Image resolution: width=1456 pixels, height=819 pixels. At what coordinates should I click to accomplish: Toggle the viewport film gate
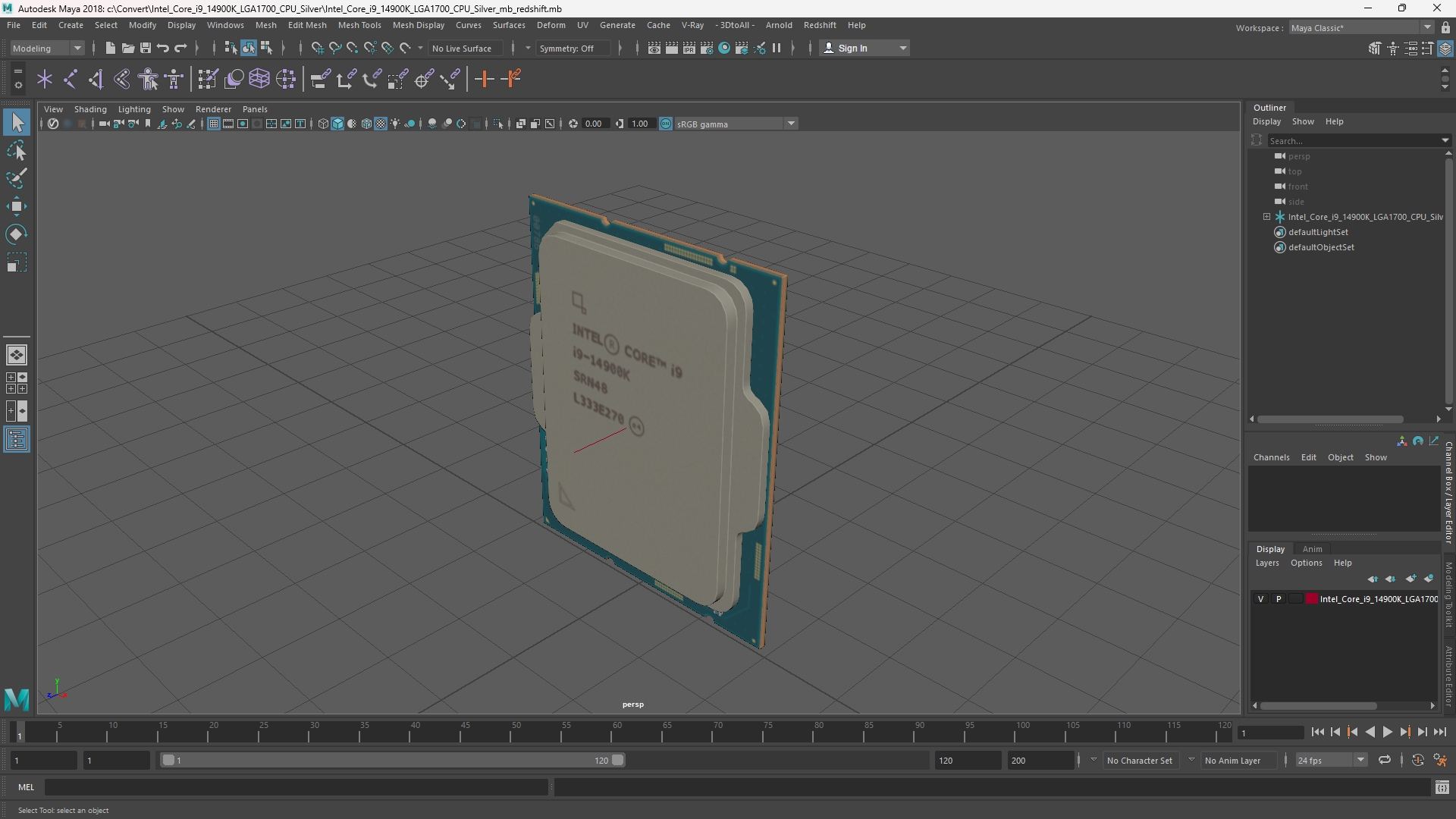[x=228, y=124]
